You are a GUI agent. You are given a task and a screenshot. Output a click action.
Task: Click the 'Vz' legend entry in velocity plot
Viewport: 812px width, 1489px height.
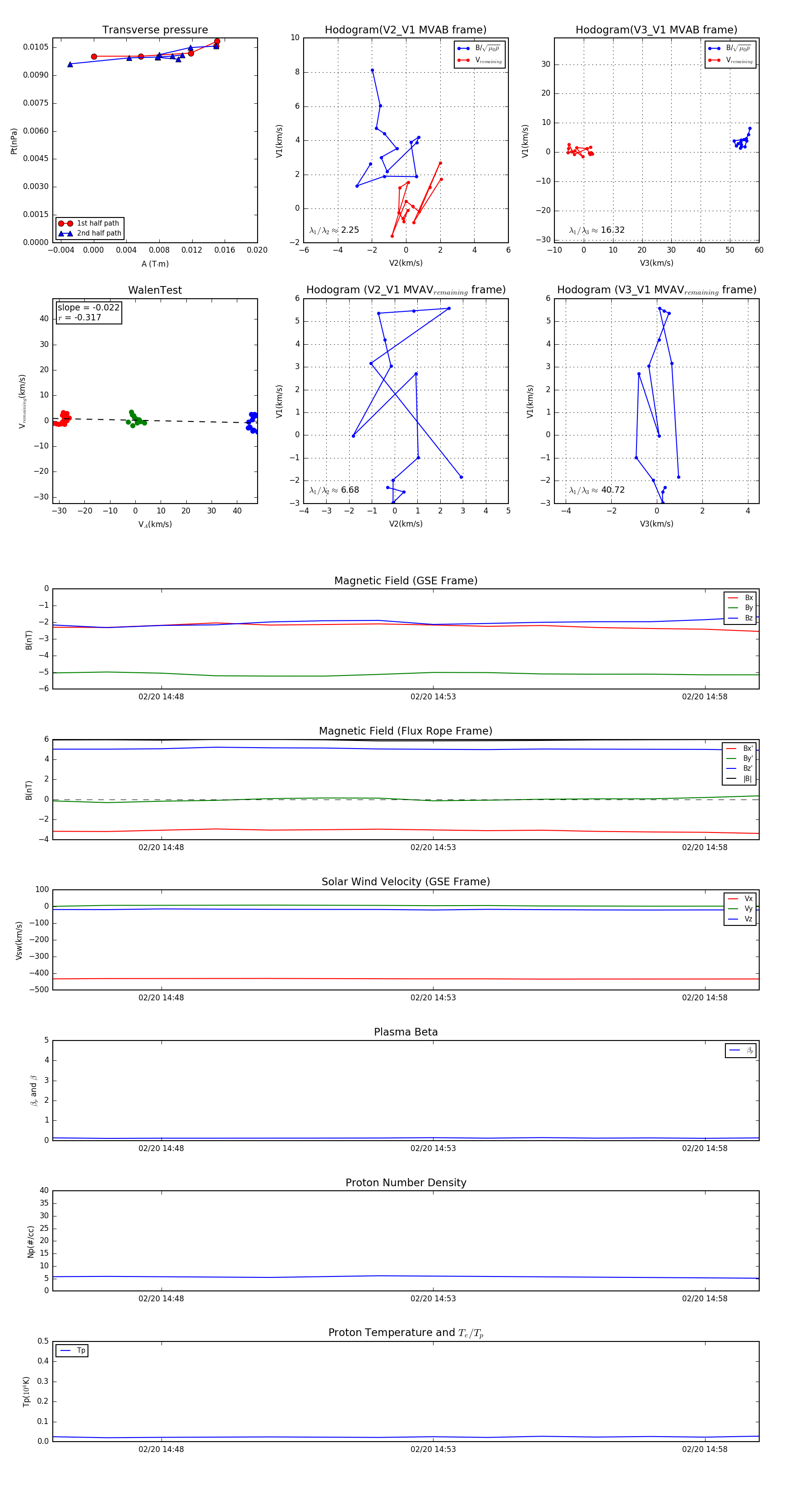[x=740, y=919]
